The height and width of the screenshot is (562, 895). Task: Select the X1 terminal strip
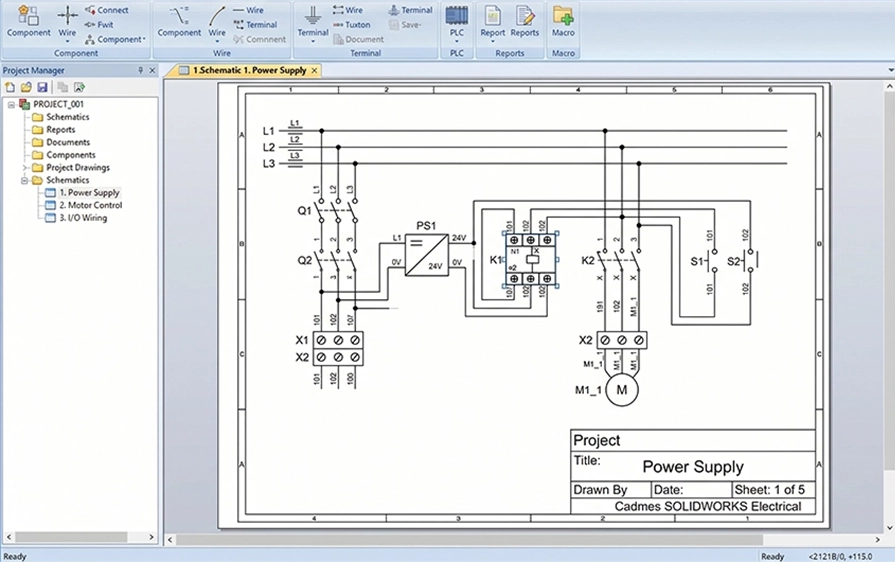tap(338, 340)
